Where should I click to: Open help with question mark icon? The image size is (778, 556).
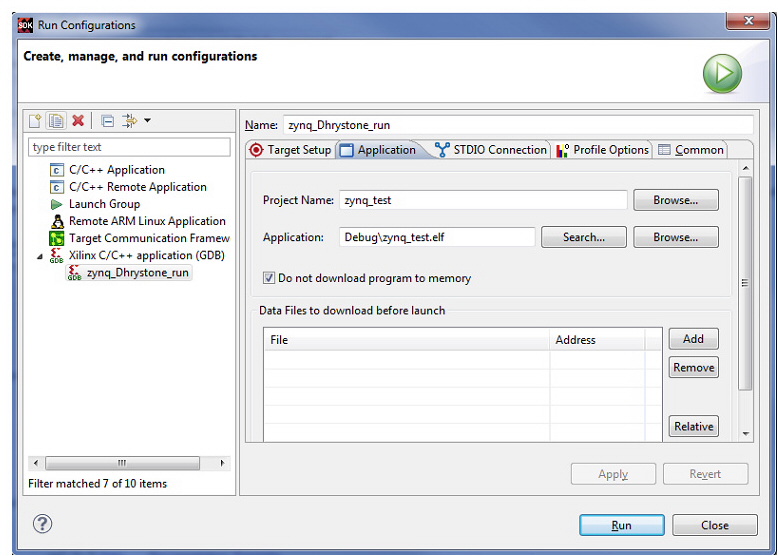[x=43, y=523]
